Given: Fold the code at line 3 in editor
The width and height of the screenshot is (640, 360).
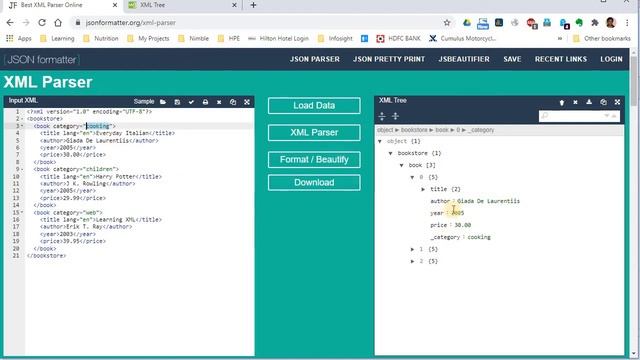Looking at the screenshot, I should click(22, 126).
